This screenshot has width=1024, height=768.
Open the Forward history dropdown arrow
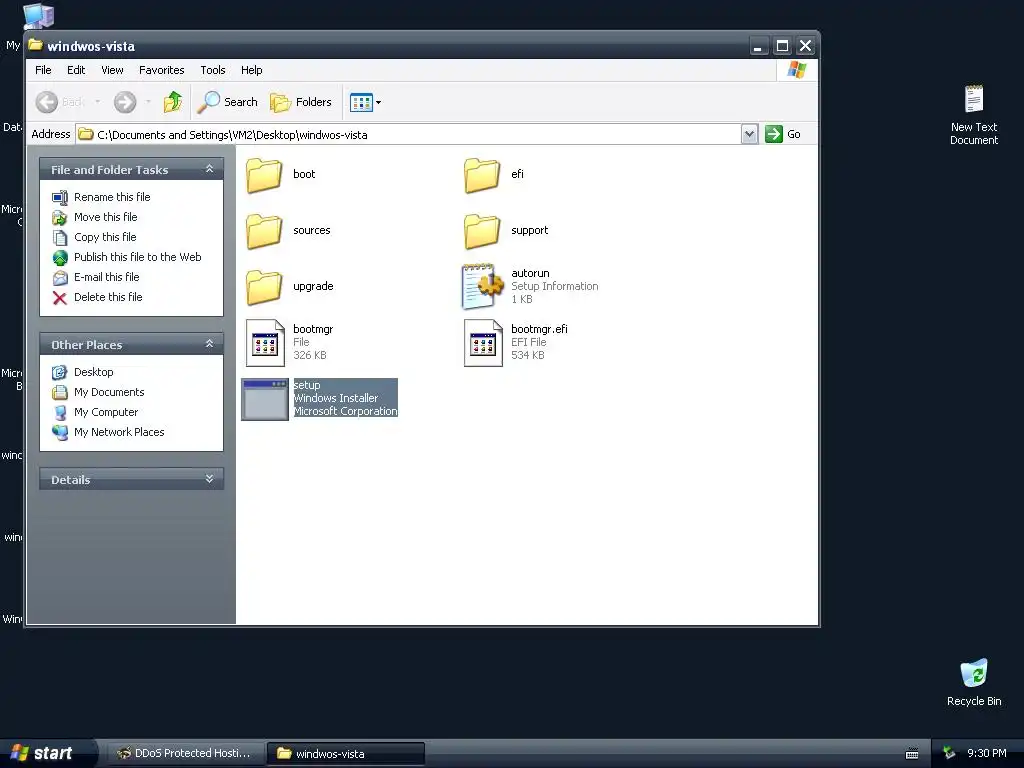pos(148,102)
